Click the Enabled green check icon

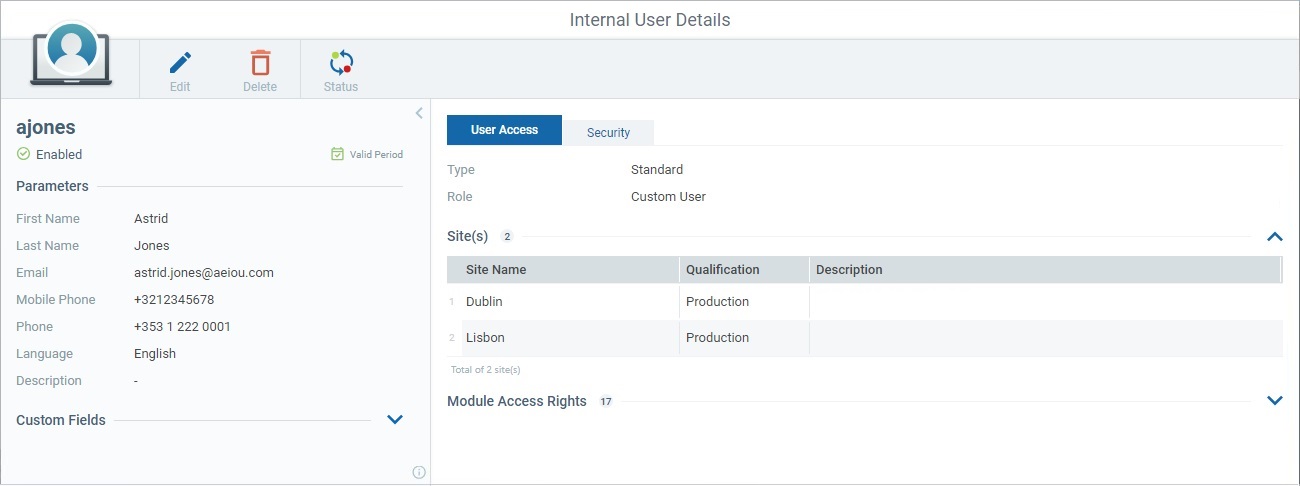coord(23,154)
